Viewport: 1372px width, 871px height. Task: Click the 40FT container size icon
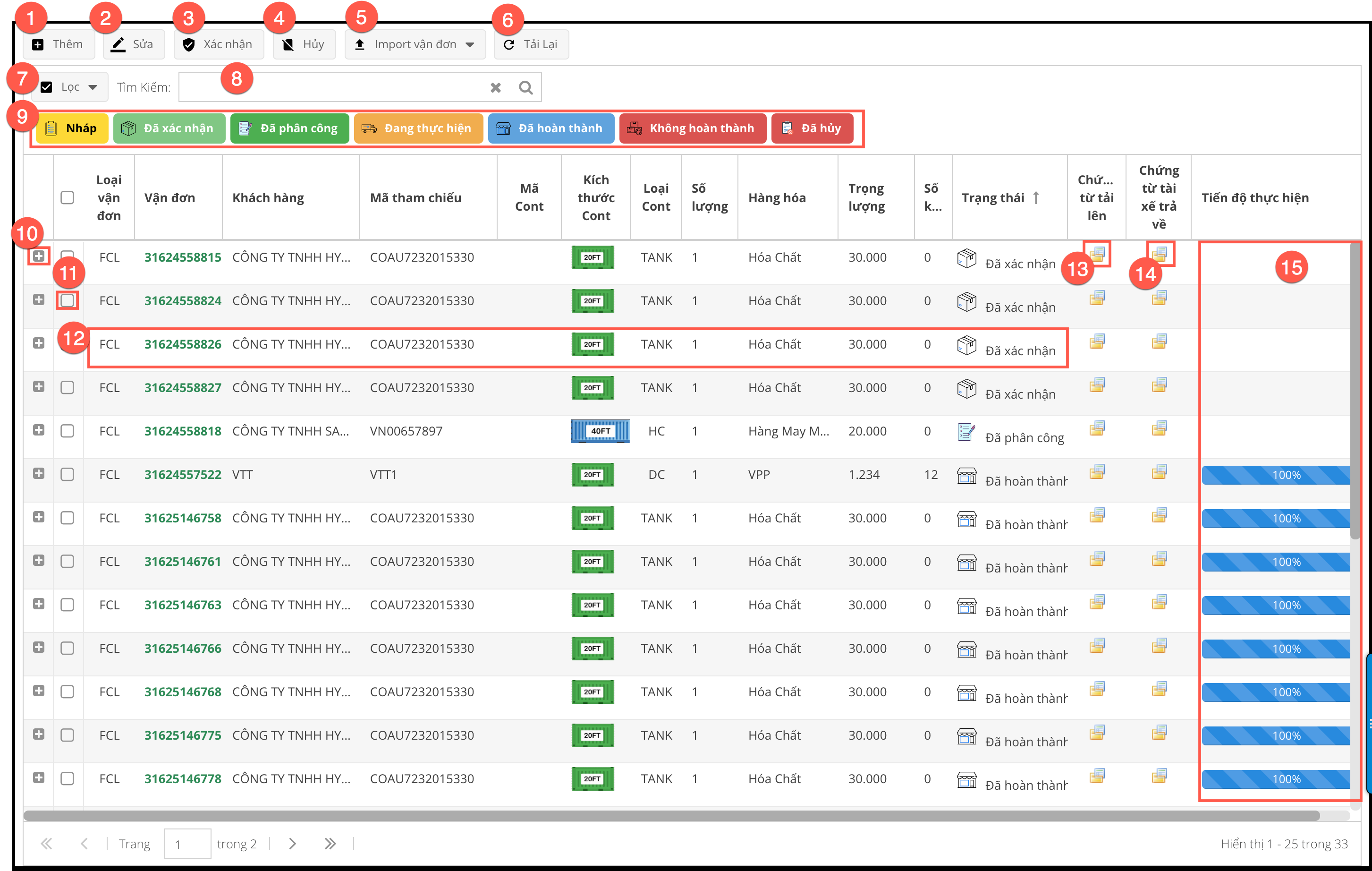(600, 431)
